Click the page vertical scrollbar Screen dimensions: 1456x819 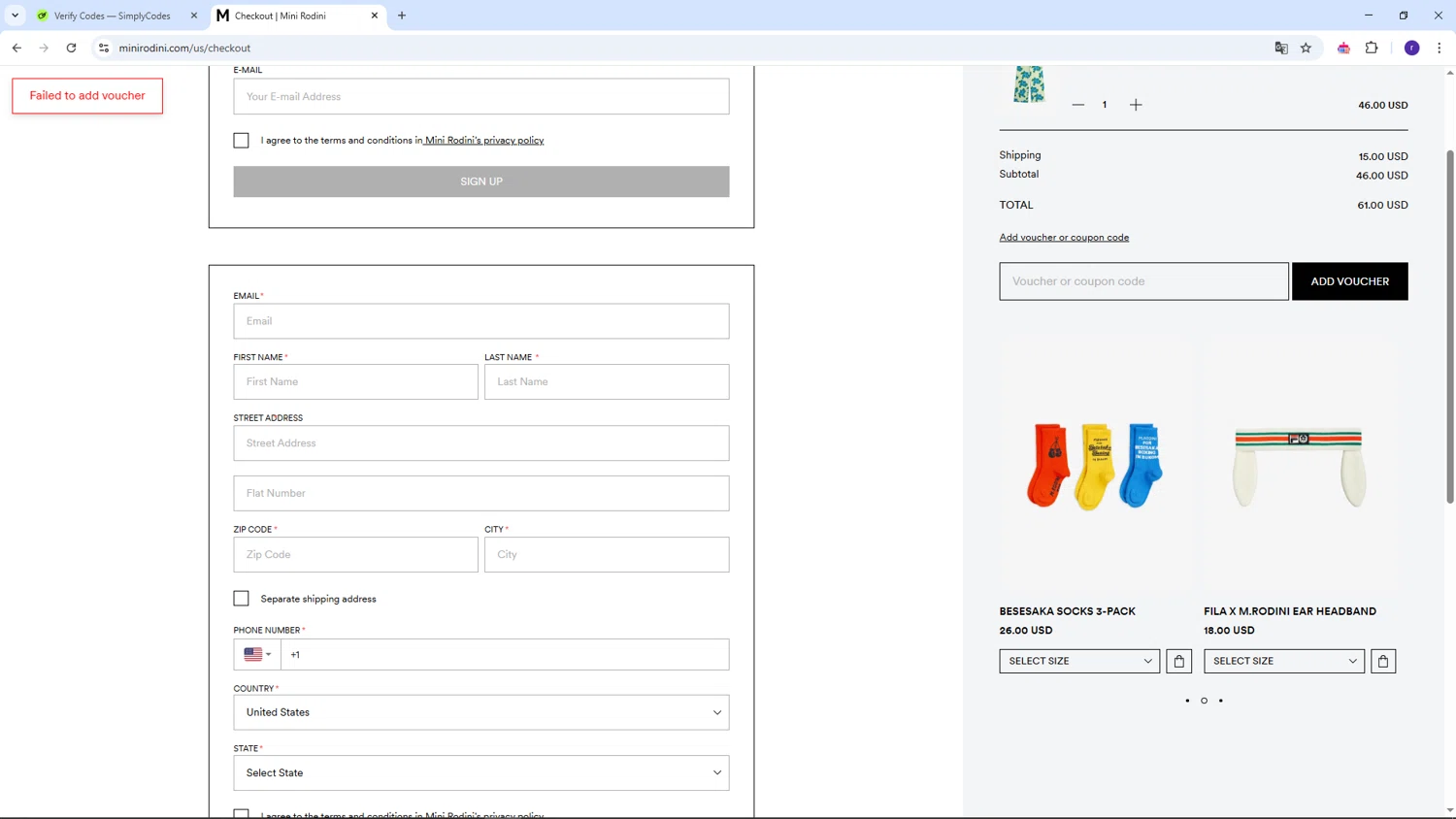(1450, 327)
